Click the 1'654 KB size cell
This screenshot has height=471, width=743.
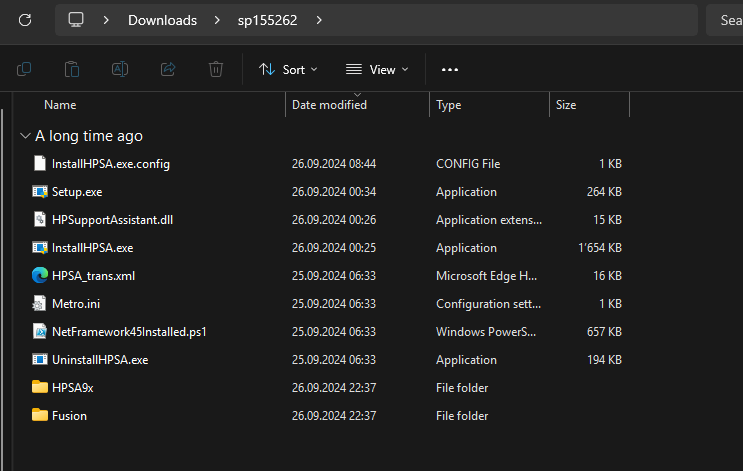click(x=600, y=248)
